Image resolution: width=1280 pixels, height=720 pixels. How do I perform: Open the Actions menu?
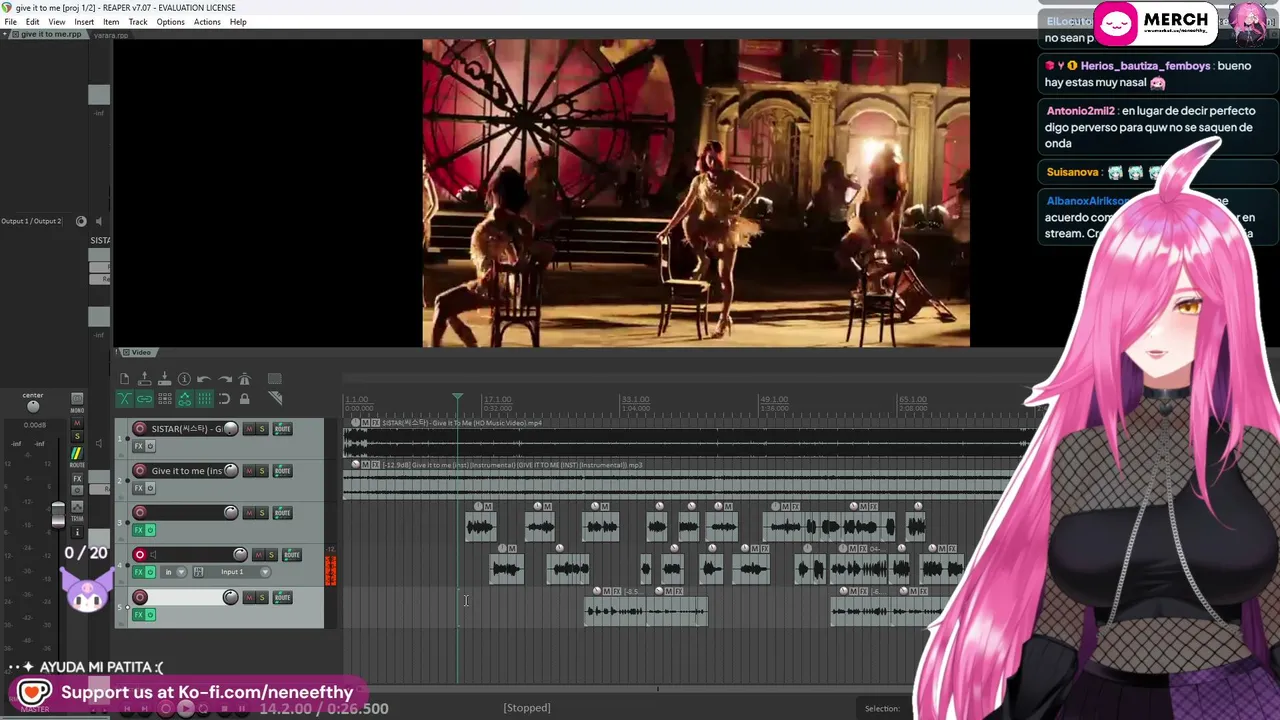click(x=207, y=22)
